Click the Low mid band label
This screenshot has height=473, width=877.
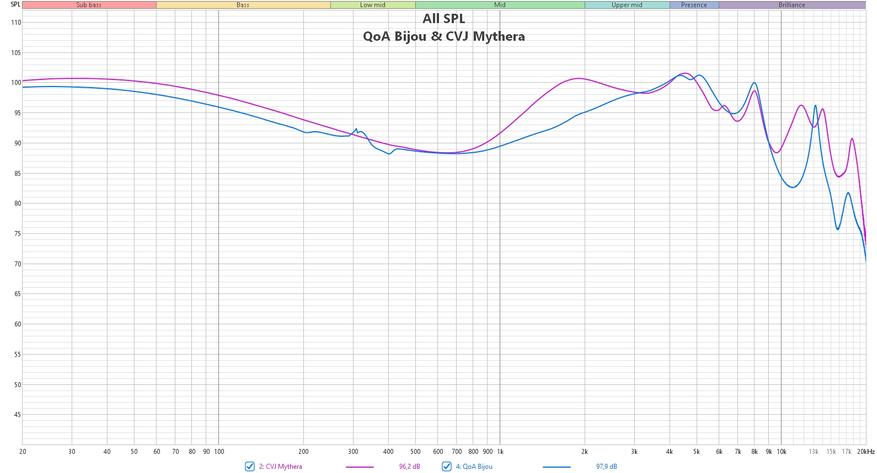tap(373, 5)
